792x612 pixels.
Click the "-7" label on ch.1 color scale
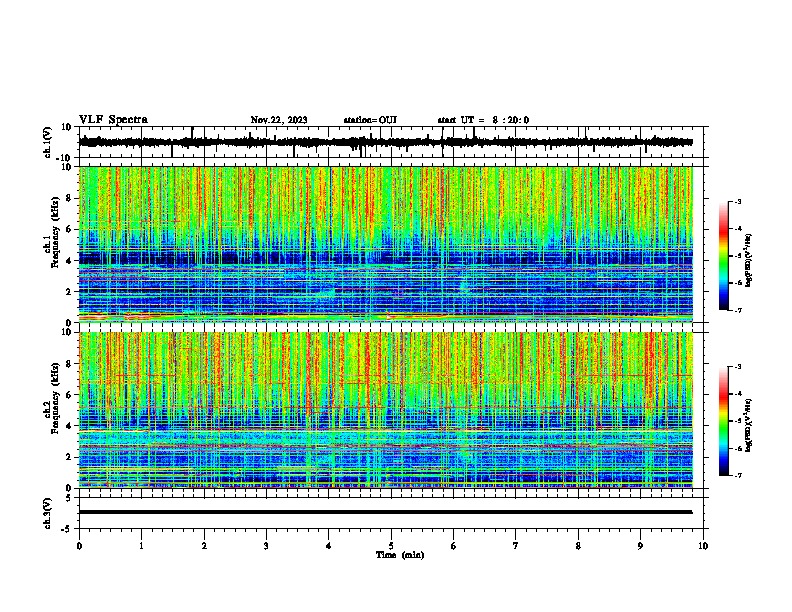(x=737, y=310)
